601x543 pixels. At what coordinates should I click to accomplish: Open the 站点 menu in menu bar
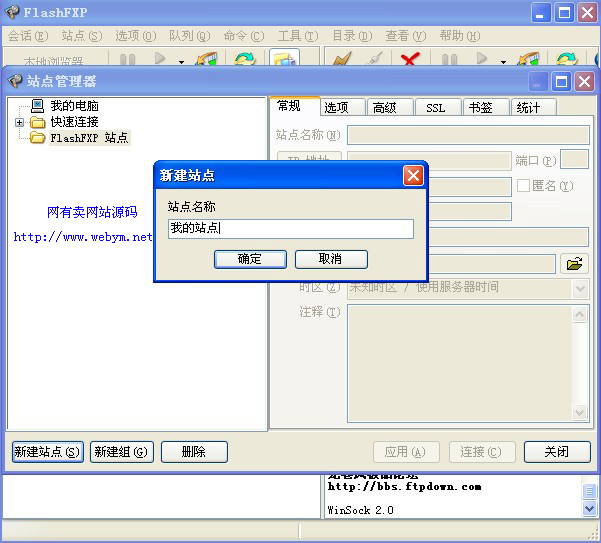click(81, 36)
